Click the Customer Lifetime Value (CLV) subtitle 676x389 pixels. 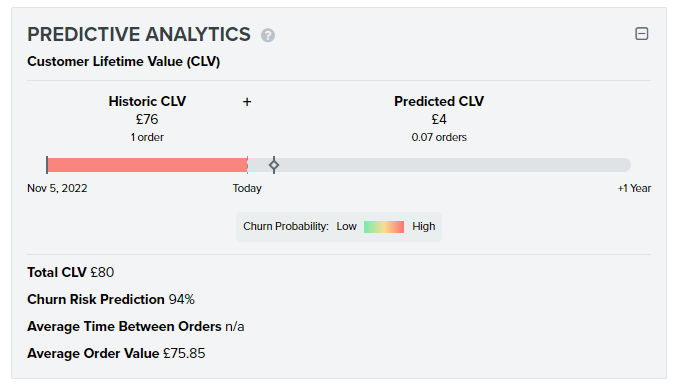click(x=124, y=62)
